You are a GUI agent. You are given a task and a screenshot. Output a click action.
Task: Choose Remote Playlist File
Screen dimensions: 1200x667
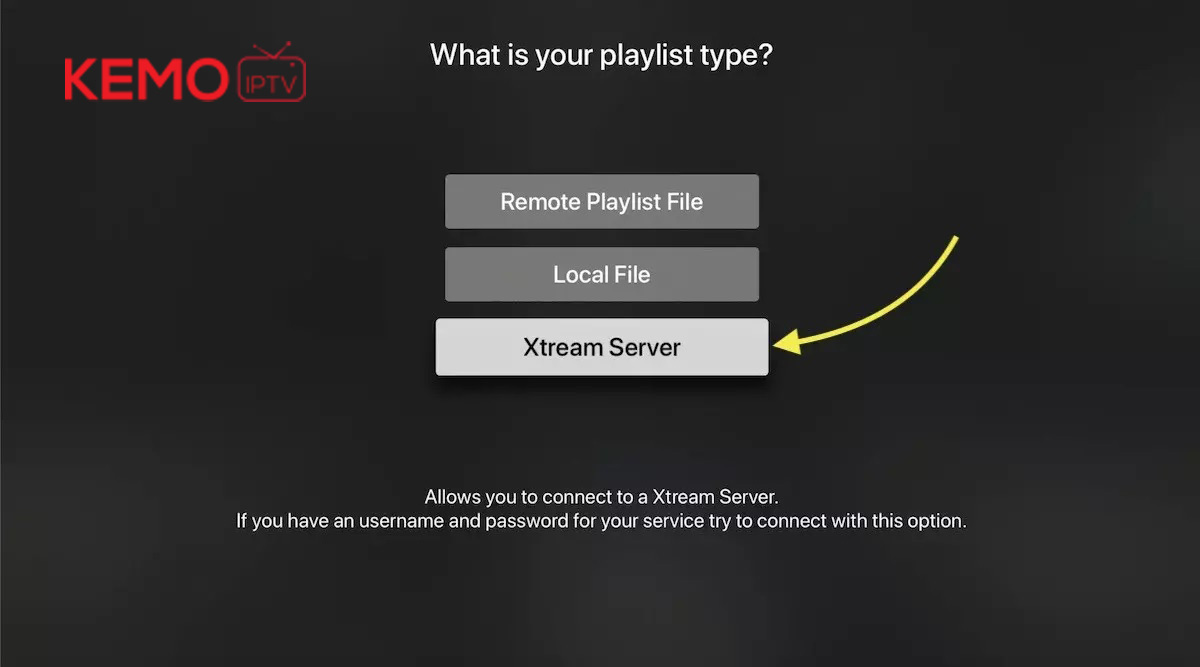click(602, 202)
